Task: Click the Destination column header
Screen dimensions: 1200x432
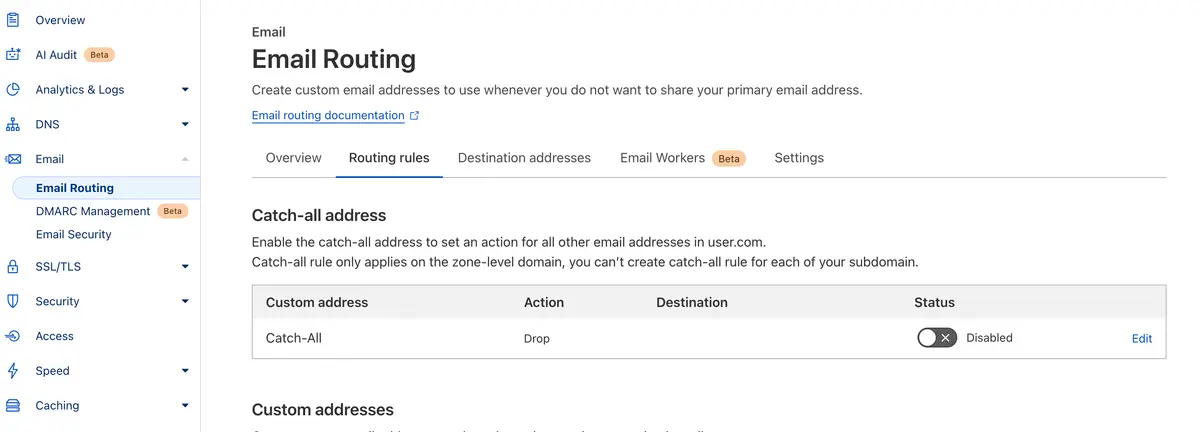Action: 692,302
